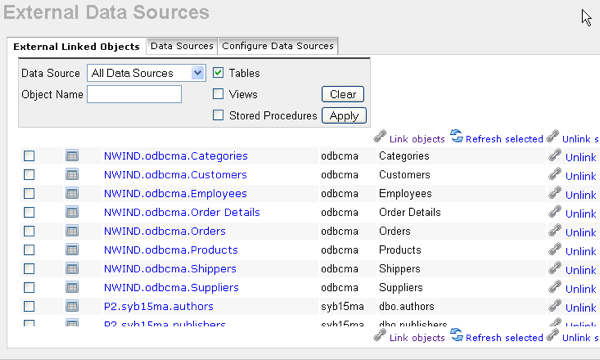The width and height of the screenshot is (600, 360).
Task: Open the Configure Data Sources tab
Action: tap(278, 46)
